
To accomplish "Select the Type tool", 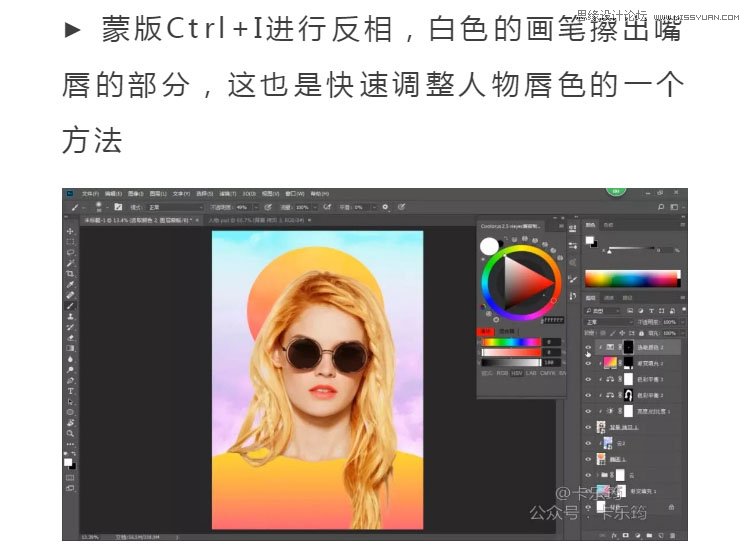I will (70, 390).
